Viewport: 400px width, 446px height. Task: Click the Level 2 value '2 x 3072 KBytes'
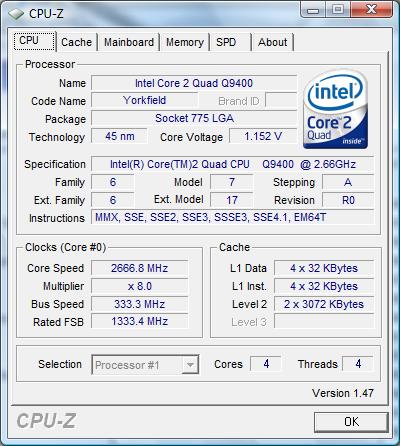[324, 304]
